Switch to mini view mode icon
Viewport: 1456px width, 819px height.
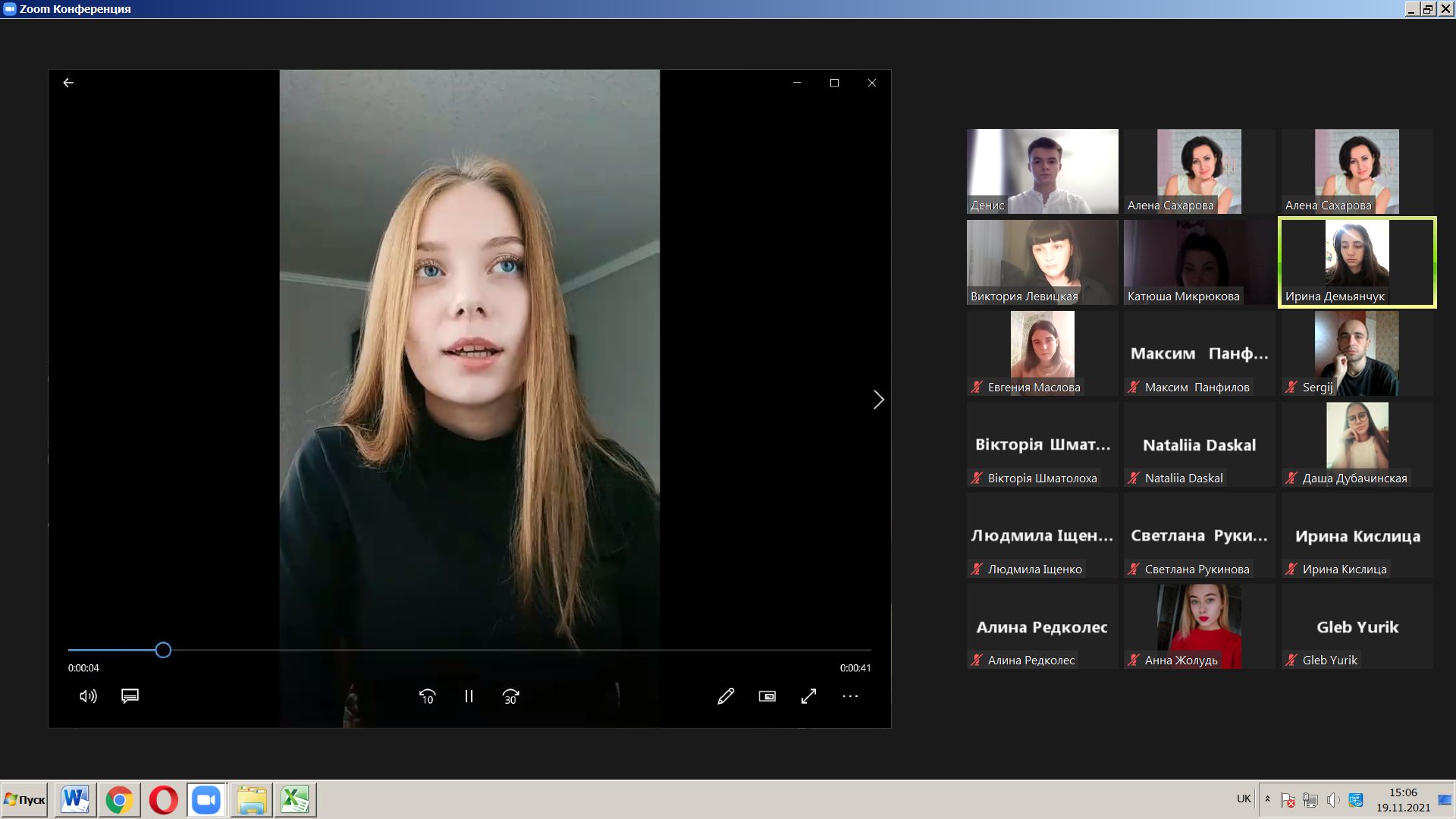click(767, 696)
